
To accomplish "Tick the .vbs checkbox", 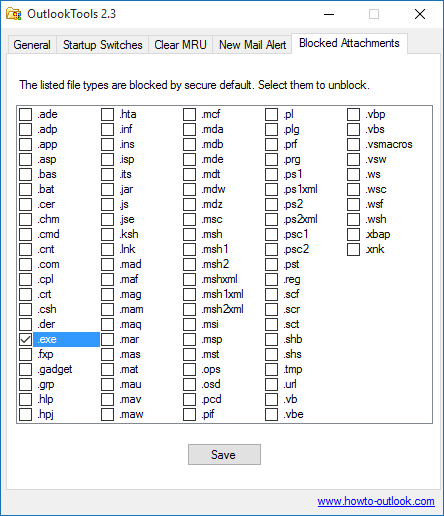I will pos(353,129).
